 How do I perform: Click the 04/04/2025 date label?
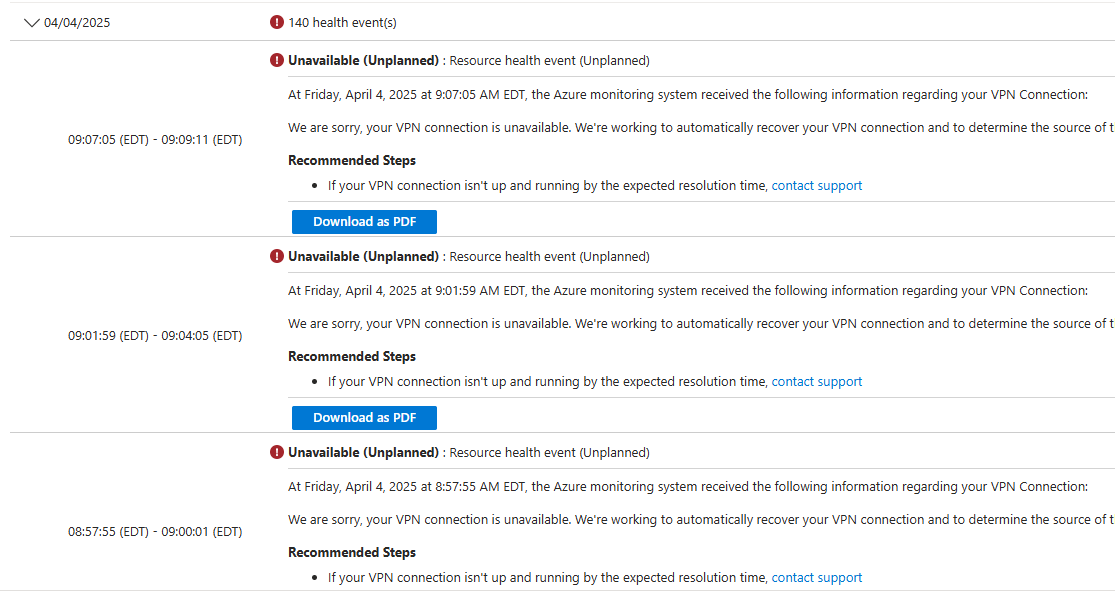pyautogui.click(x=77, y=22)
